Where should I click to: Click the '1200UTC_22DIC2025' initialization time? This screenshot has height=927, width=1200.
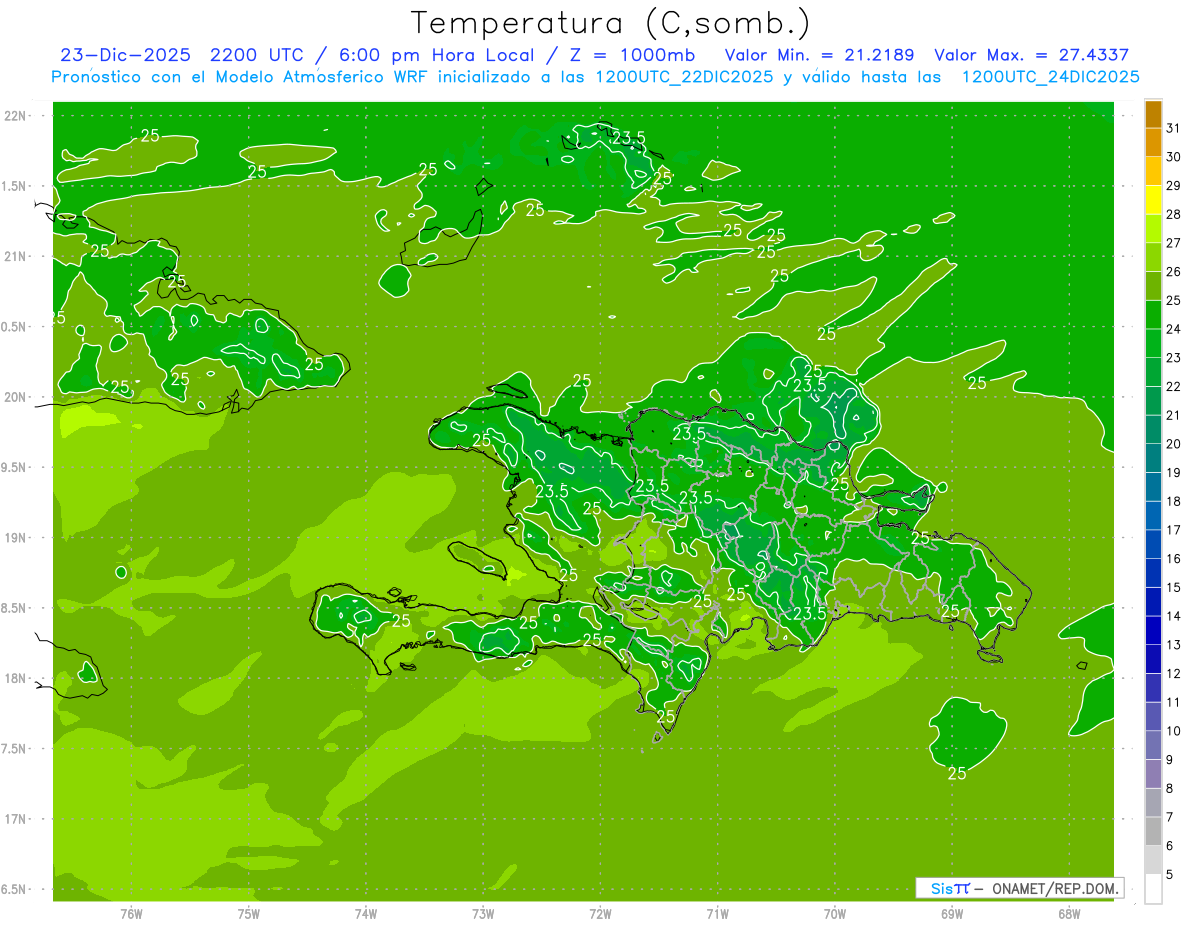coord(682,77)
